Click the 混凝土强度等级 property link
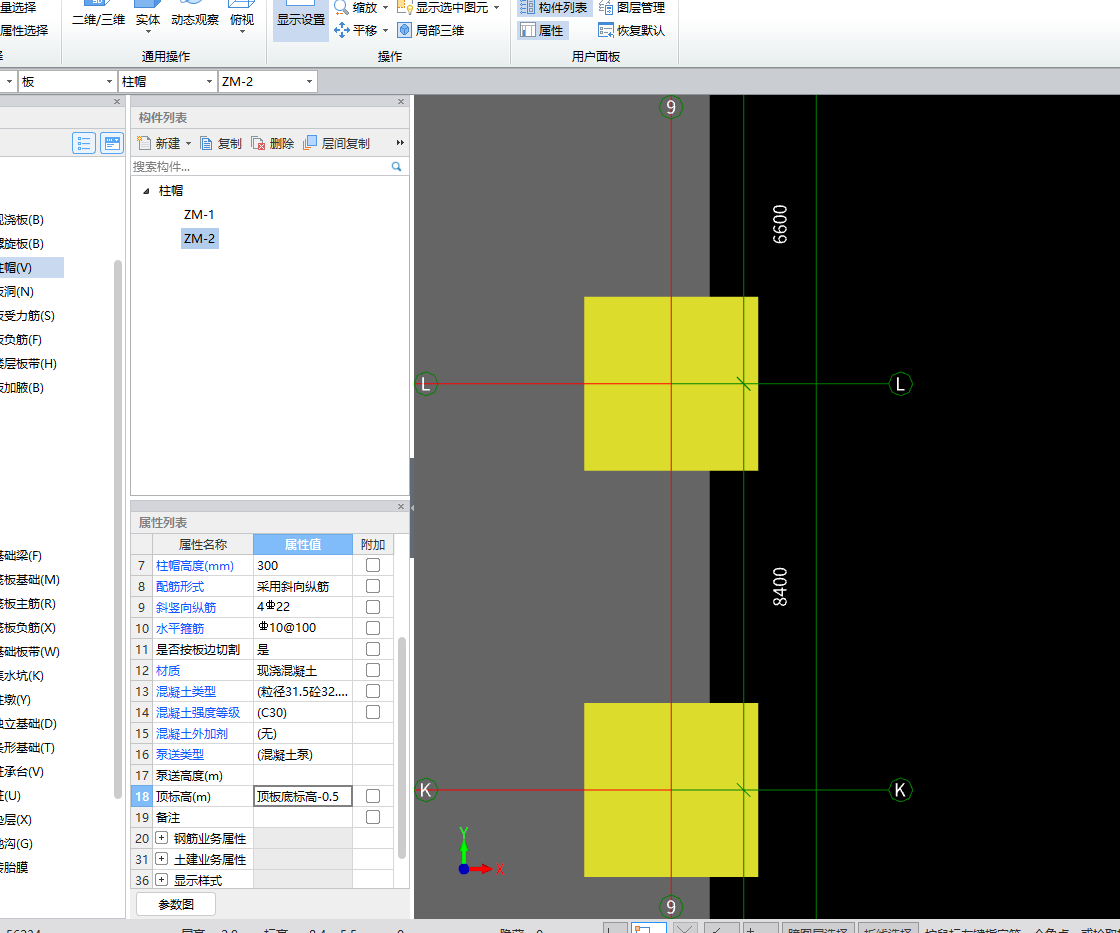The width and height of the screenshot is (1120, 933). click(198, 712)
